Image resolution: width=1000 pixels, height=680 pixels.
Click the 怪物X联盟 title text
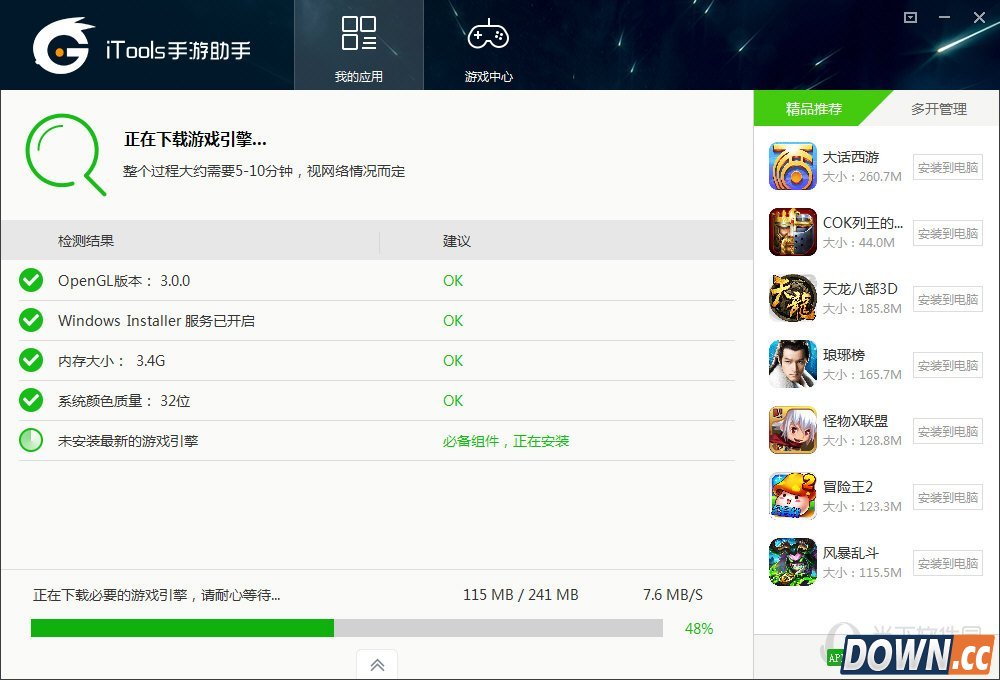855,421
